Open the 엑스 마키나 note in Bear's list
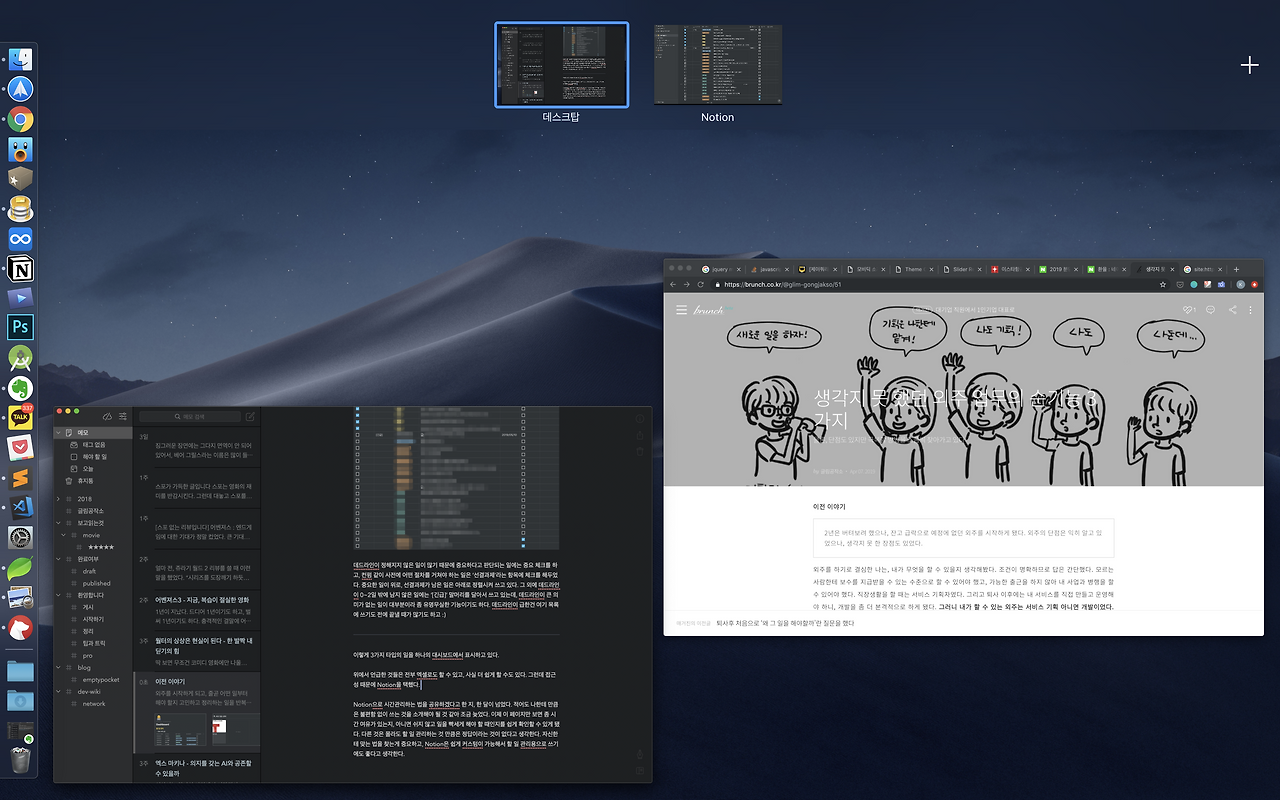1280x800 pixels. tap(197, 768)
